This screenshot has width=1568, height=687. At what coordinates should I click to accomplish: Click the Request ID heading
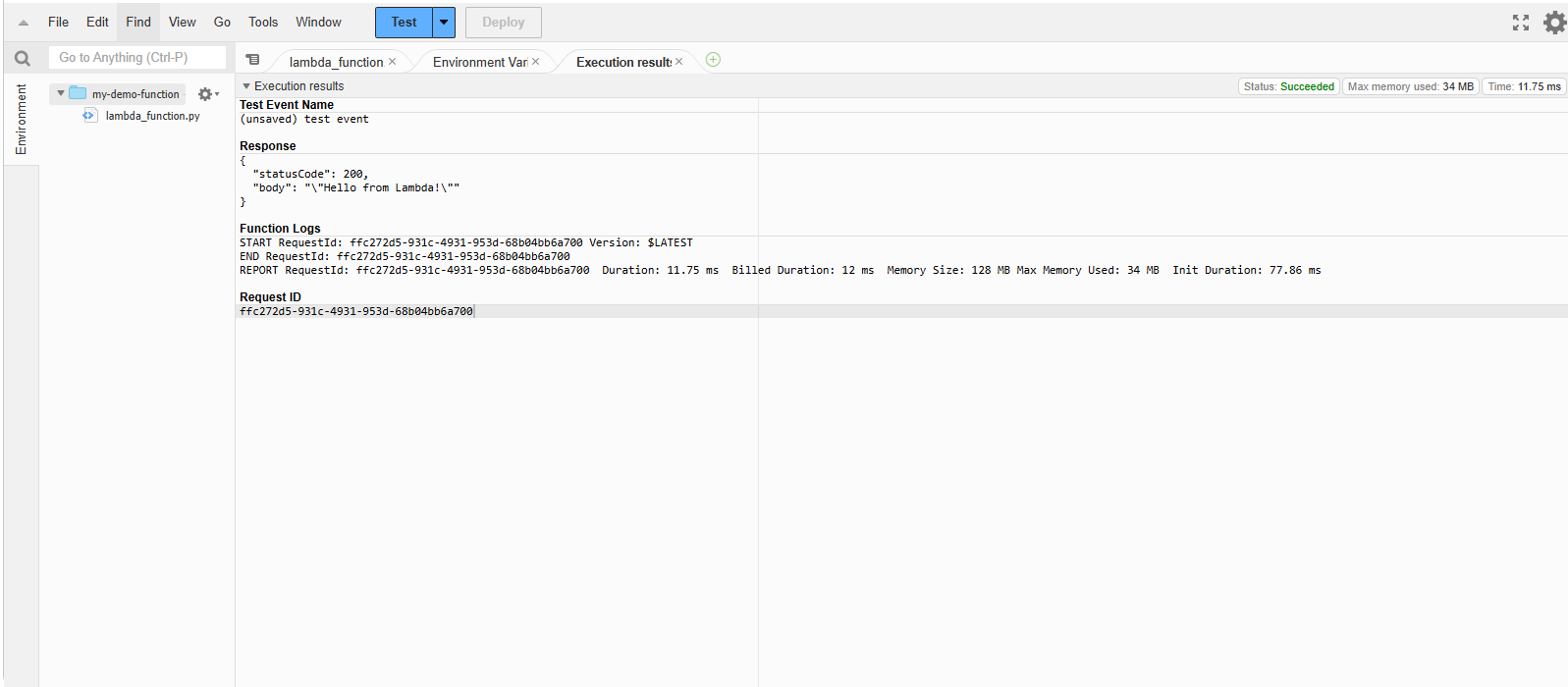coord(270,297)
